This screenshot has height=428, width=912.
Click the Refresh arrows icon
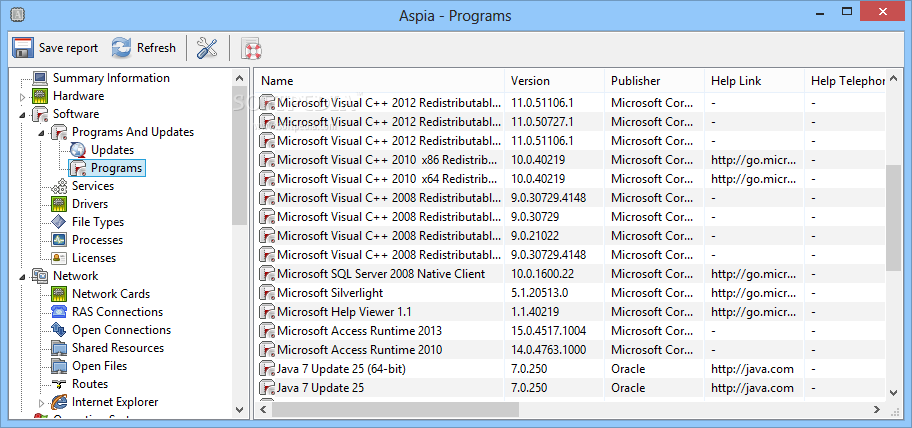tap(122, 48)
